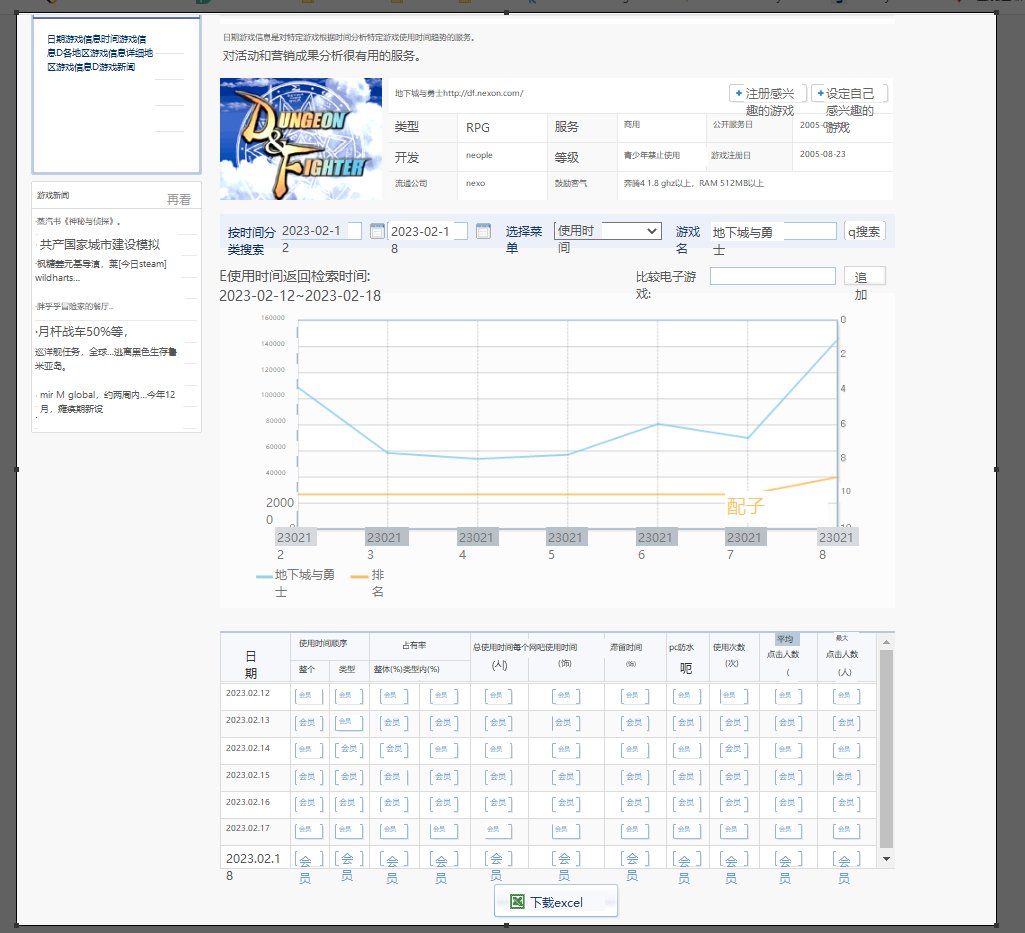The width and height of the screenshot is (1025, 933).
Task: Click the 追加 button to add comparison game
Action: pyautogui.click(x=864, y=276)
